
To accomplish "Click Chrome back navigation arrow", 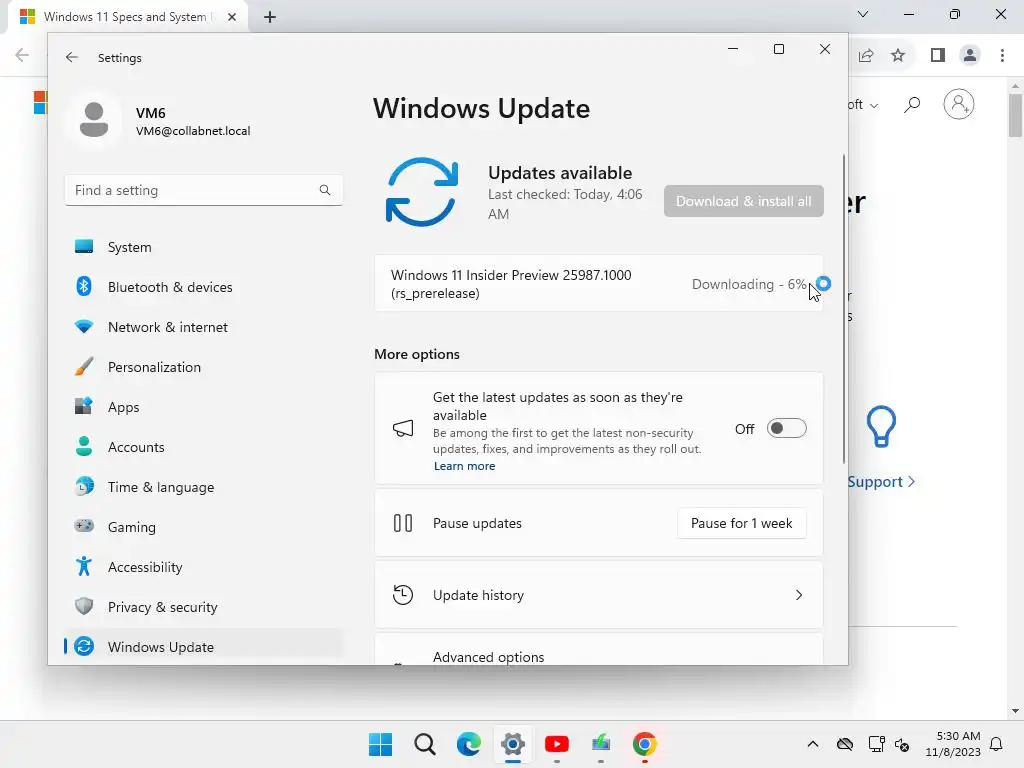I will pos(22,56).
